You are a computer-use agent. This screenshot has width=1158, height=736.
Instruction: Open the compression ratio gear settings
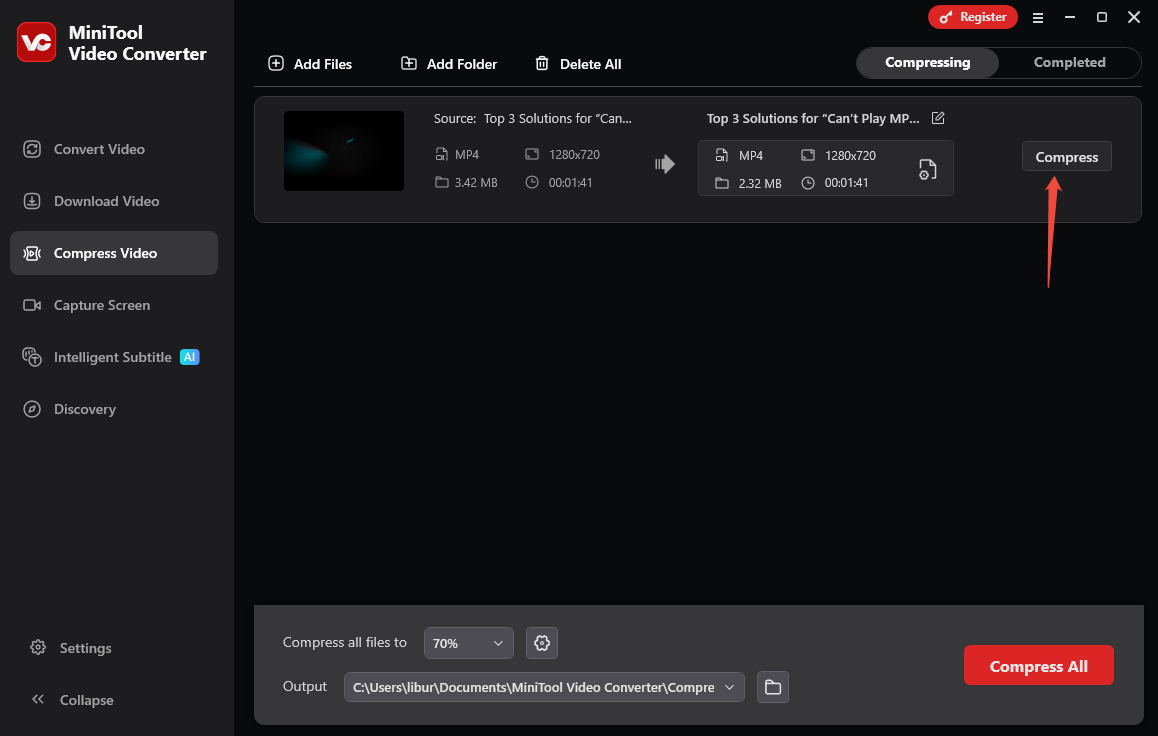542,642
